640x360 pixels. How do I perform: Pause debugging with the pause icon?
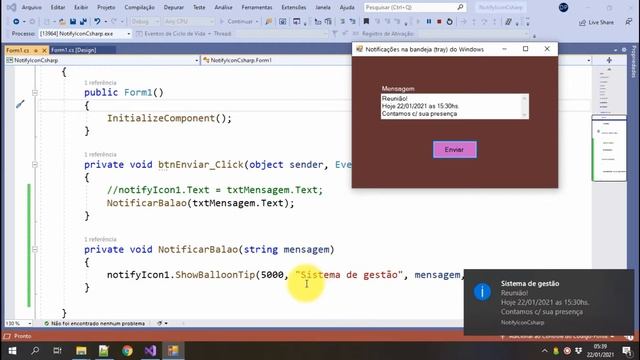click(x=429, y=22)
